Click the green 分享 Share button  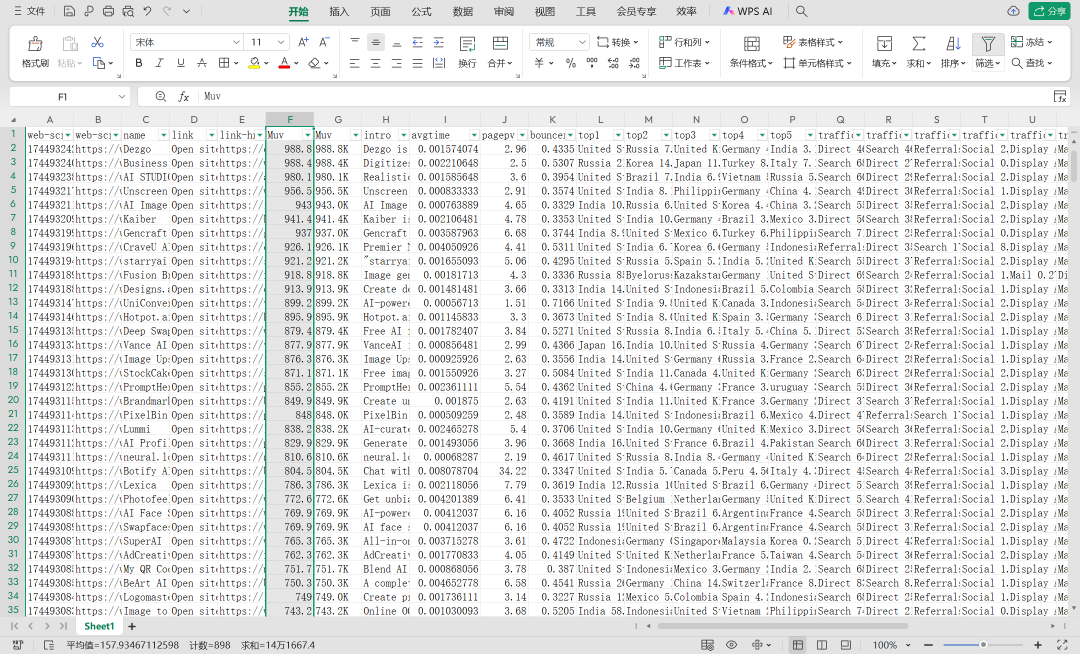1049,11
